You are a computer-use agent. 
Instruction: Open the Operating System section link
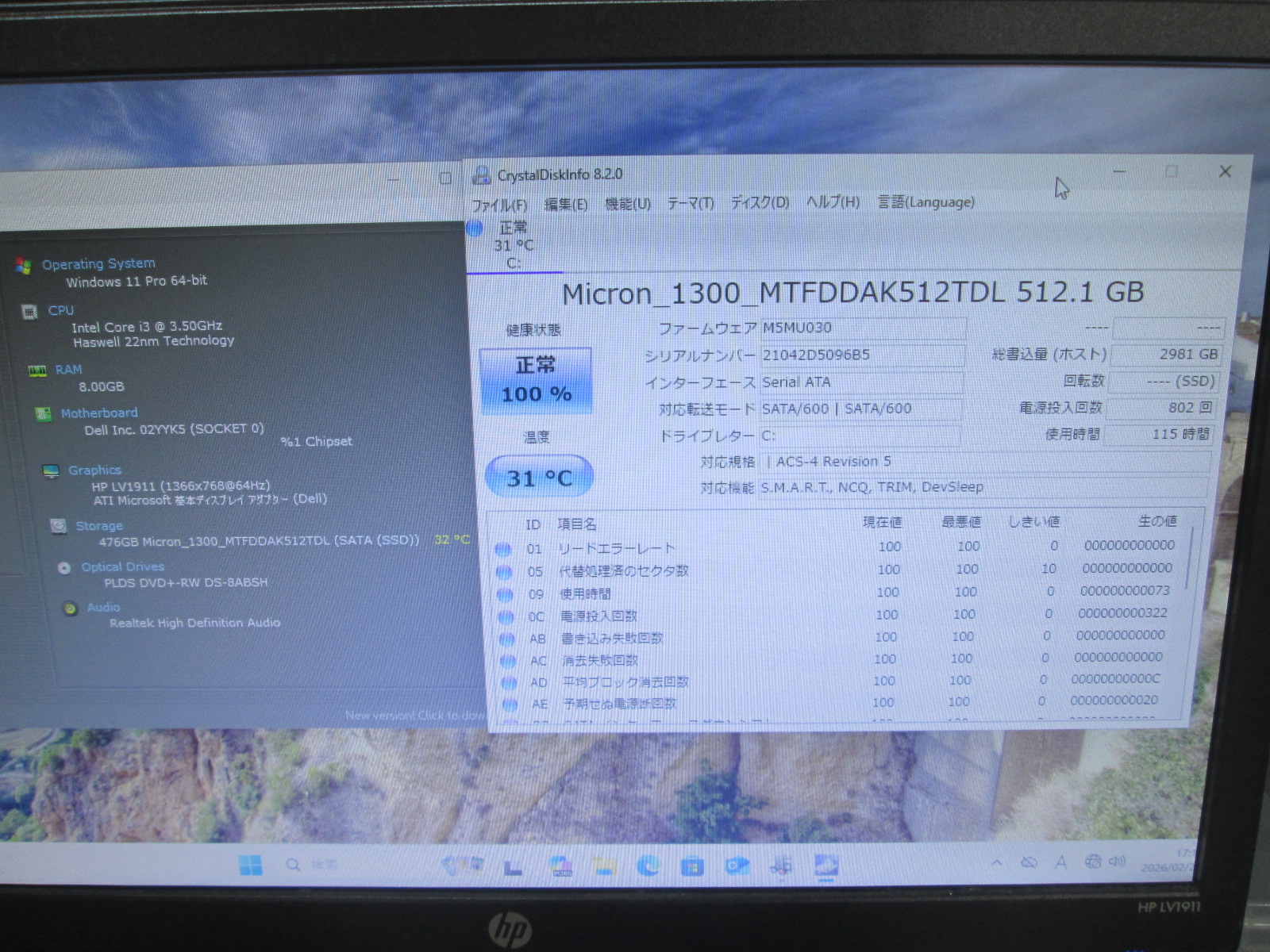point(98,263)
